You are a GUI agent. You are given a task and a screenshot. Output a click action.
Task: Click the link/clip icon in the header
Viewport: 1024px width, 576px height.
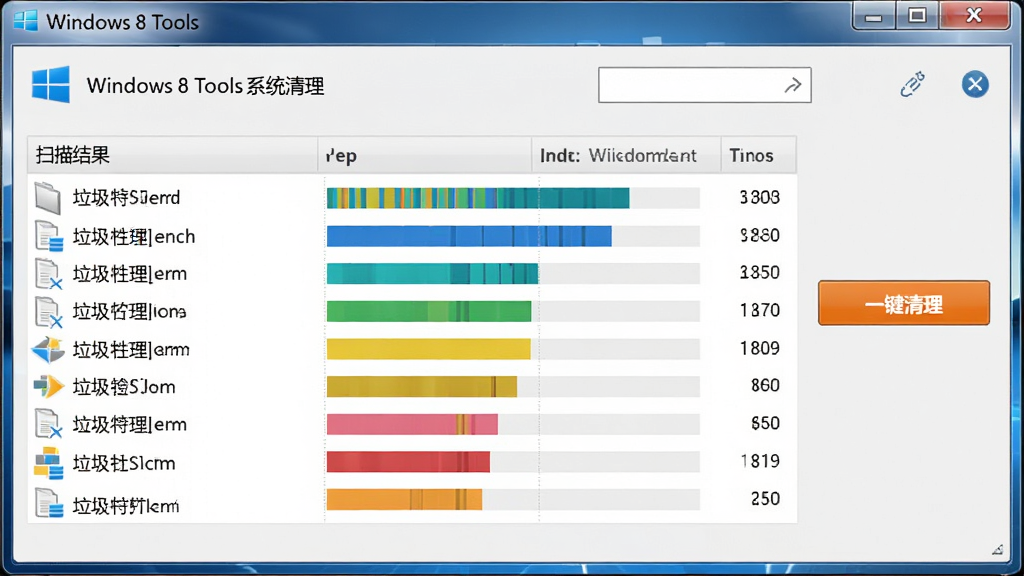[912, 84]
